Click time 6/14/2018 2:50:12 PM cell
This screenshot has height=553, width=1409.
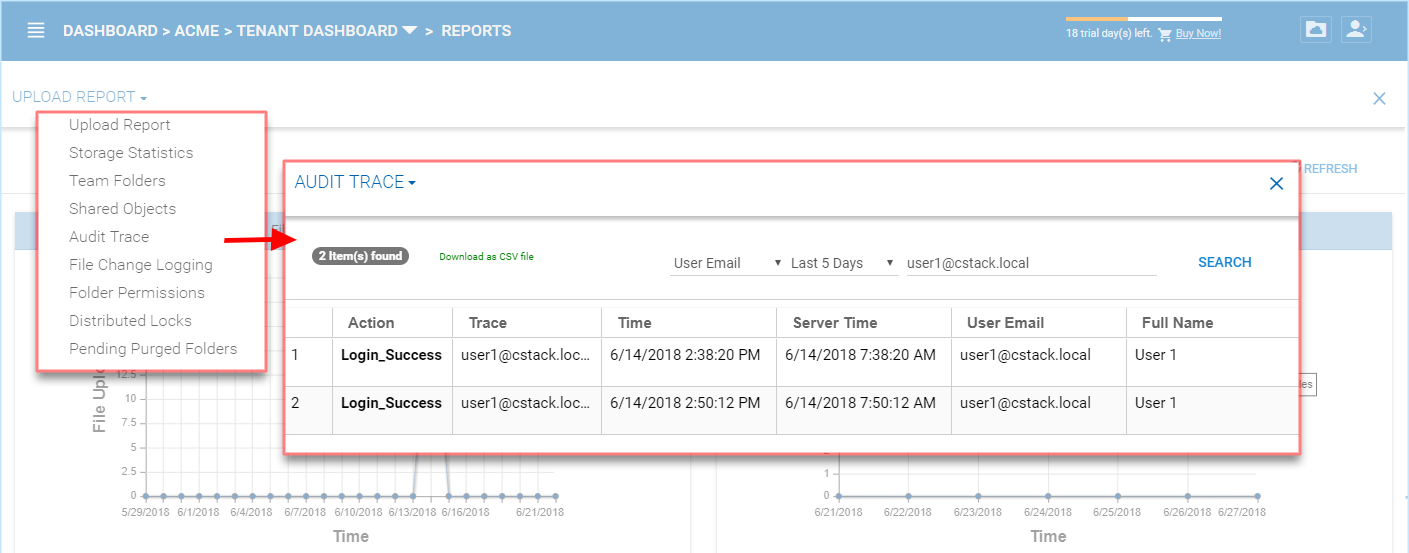coord(685,403)
